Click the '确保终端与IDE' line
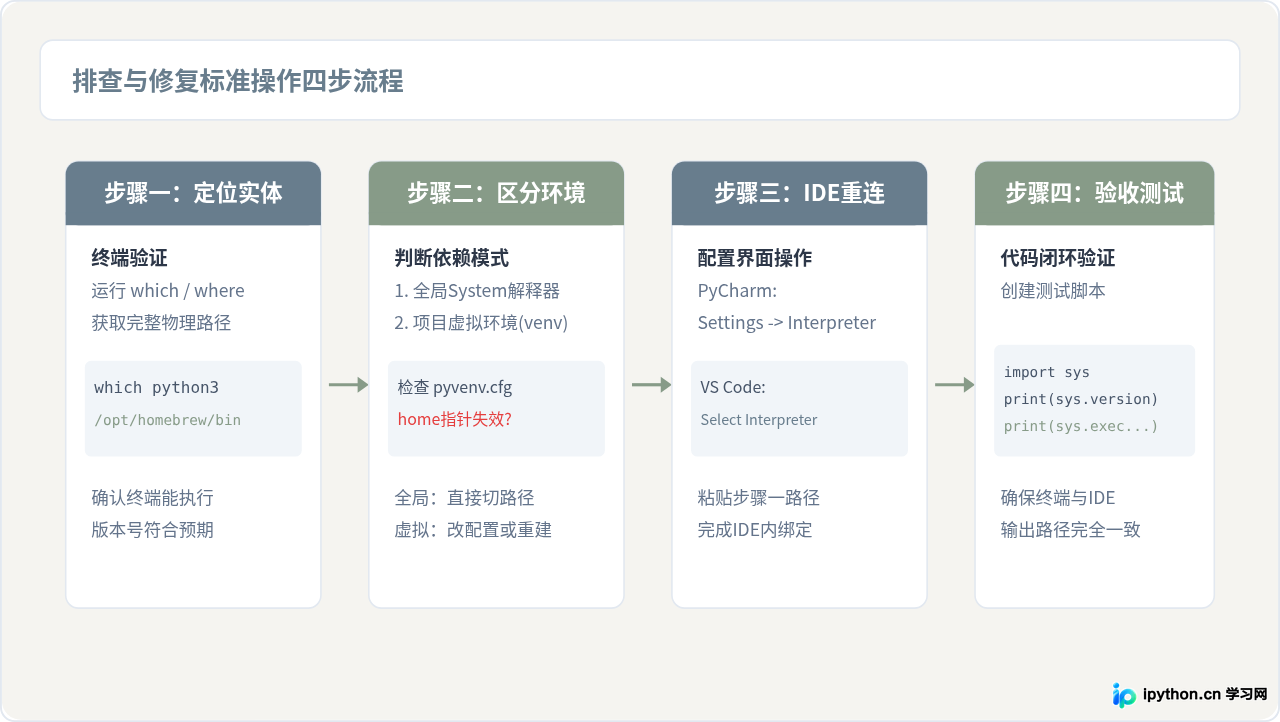 (1058, 498)
